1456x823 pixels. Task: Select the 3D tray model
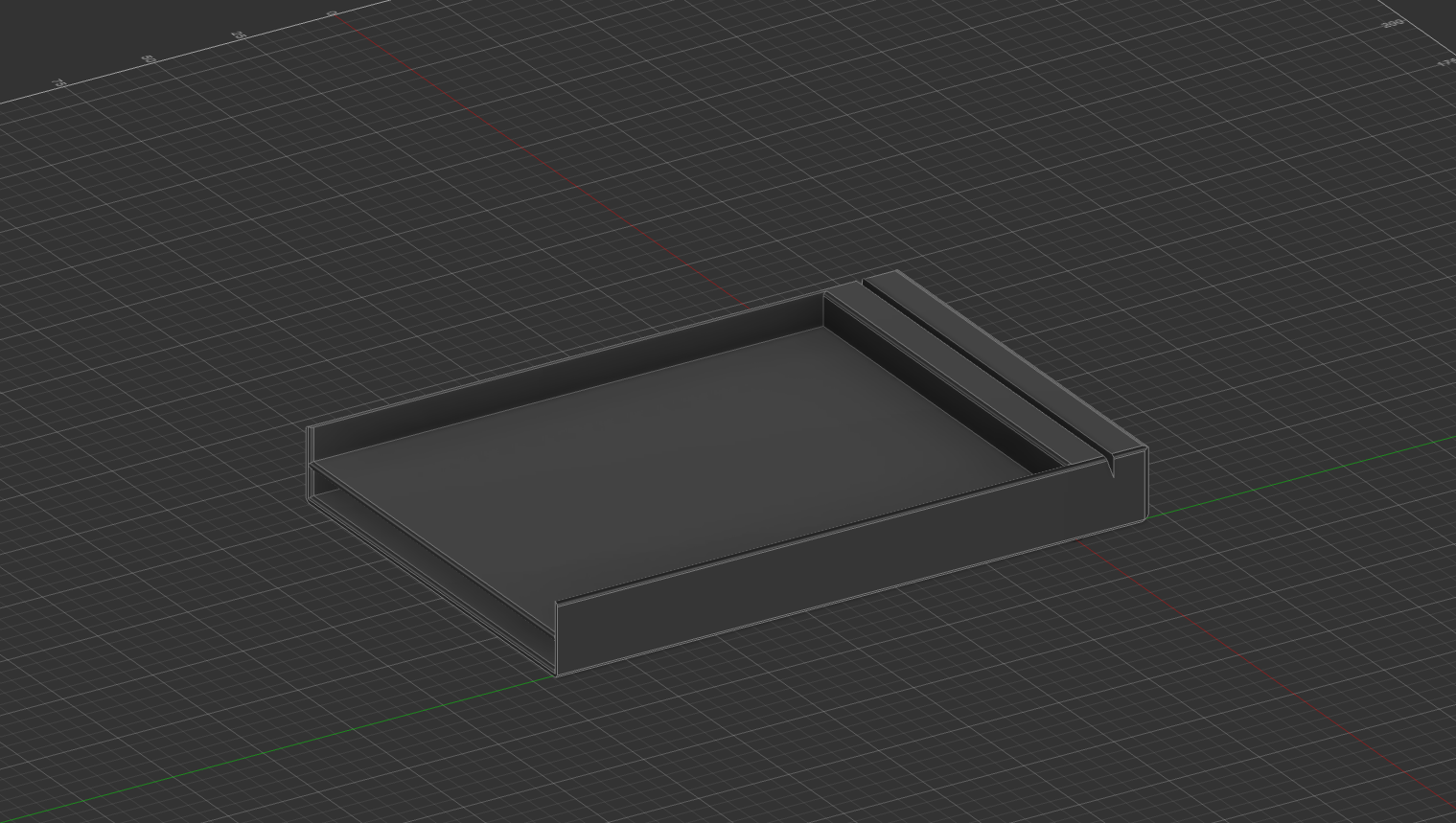(x=728, y=479)
